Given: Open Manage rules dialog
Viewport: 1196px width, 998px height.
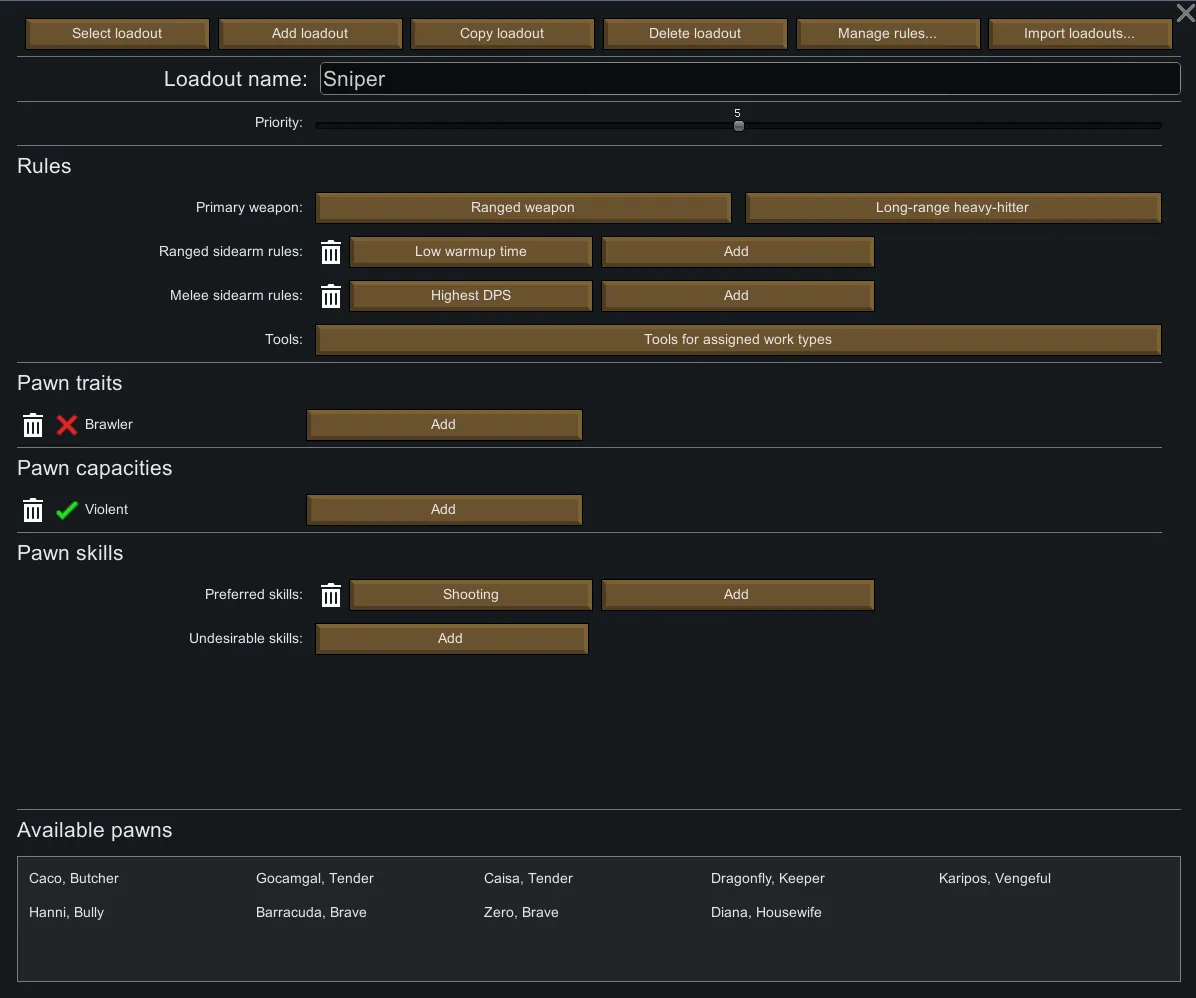Looking at the screenshot, I should pyautogui.click(x=887, y=34).
